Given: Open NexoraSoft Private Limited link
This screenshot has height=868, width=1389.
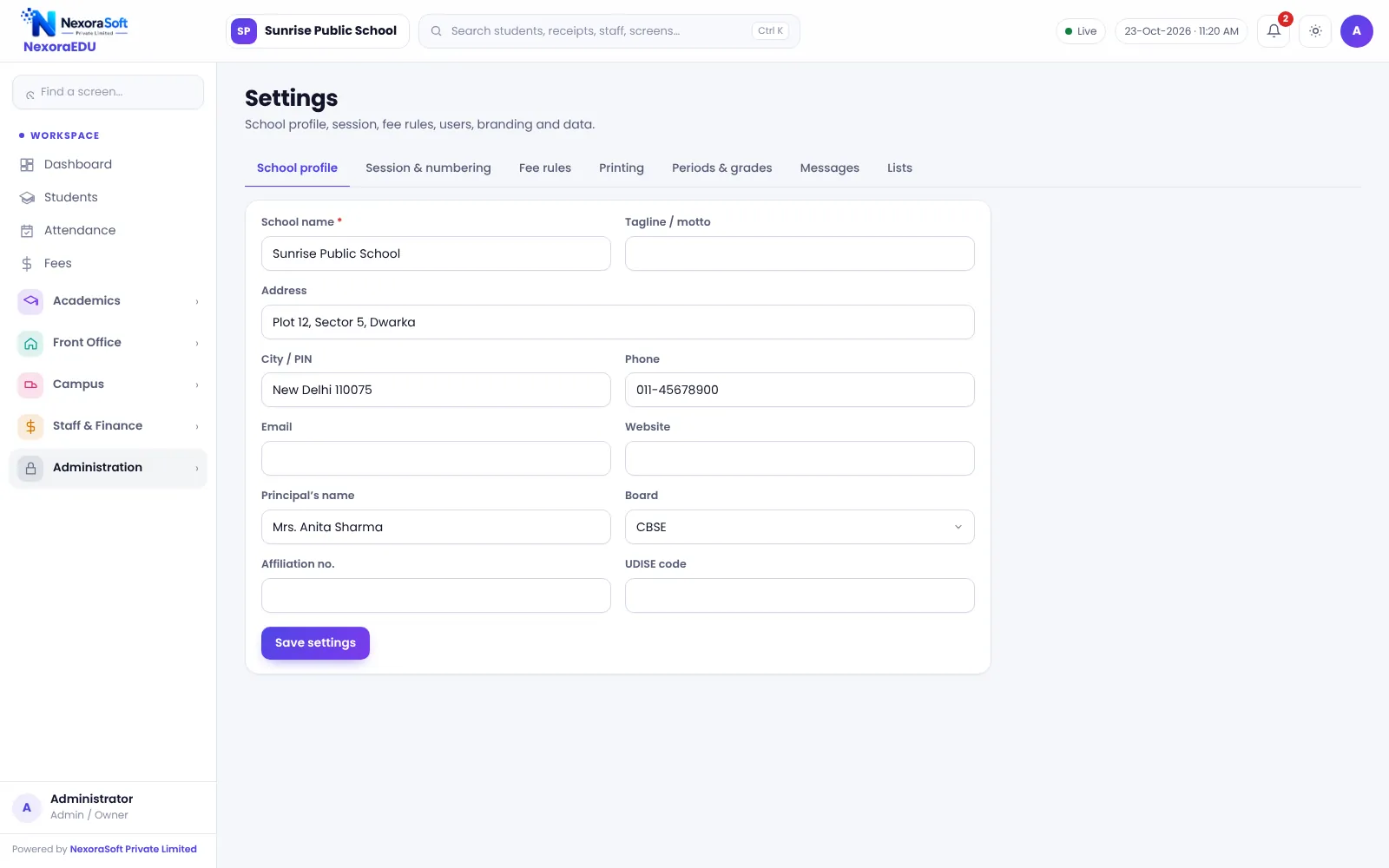Looking at the screenshot, I should coord(134,850).
